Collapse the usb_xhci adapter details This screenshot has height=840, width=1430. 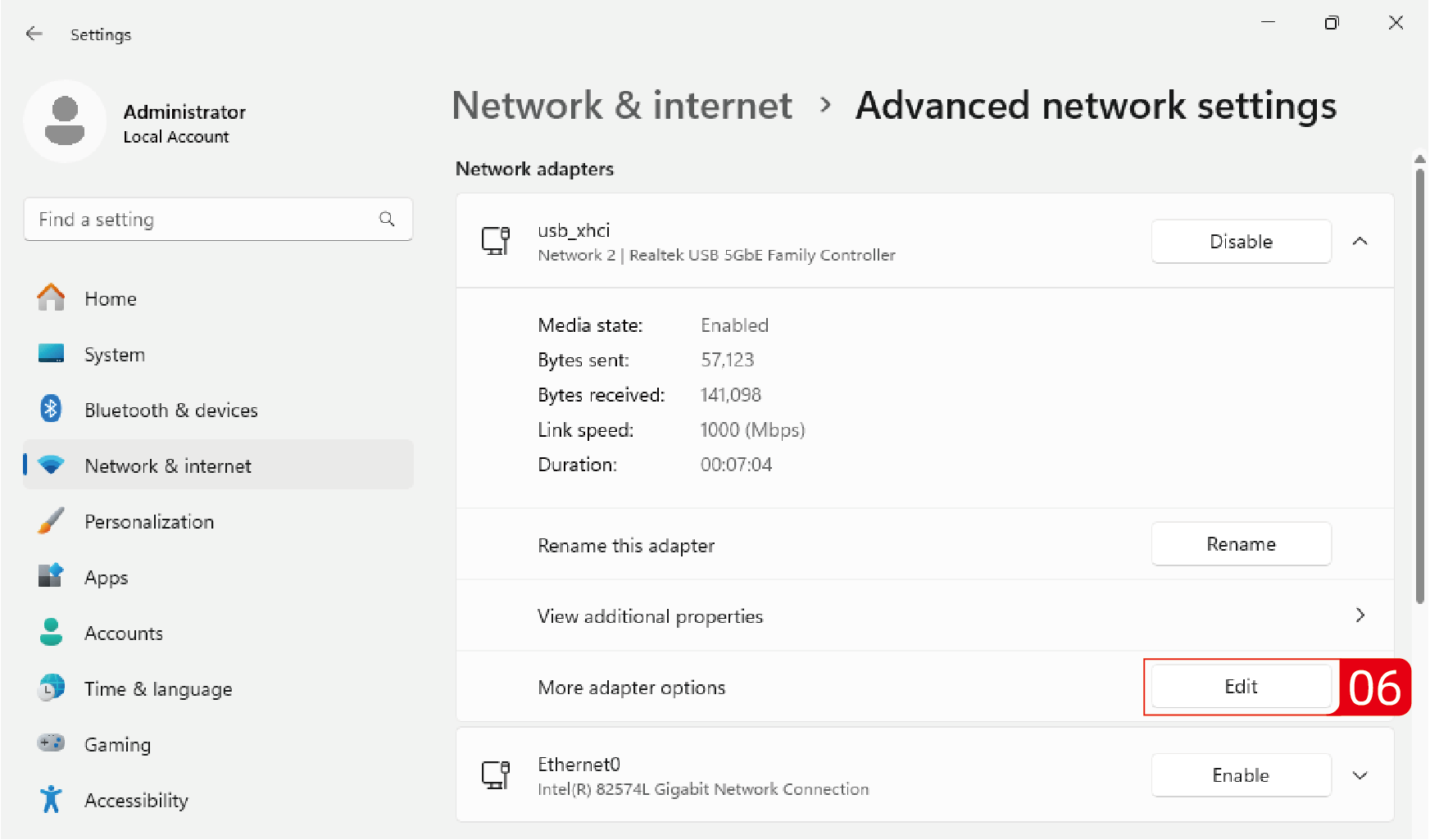pos(1360,241)
